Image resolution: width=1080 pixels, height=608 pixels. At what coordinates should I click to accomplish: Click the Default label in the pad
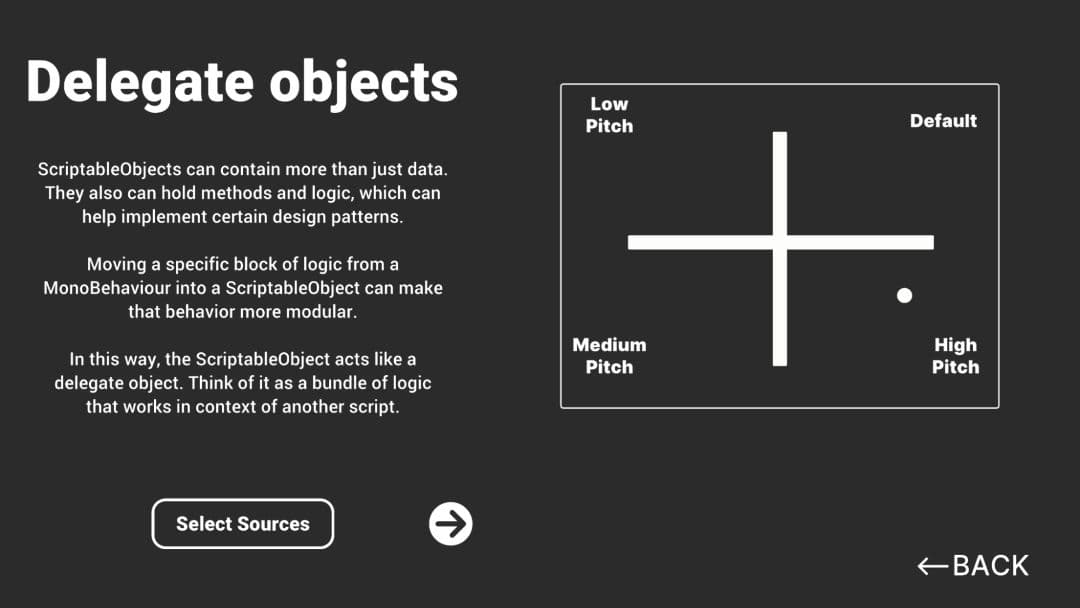pyautogui.click(x=943, y=120)
